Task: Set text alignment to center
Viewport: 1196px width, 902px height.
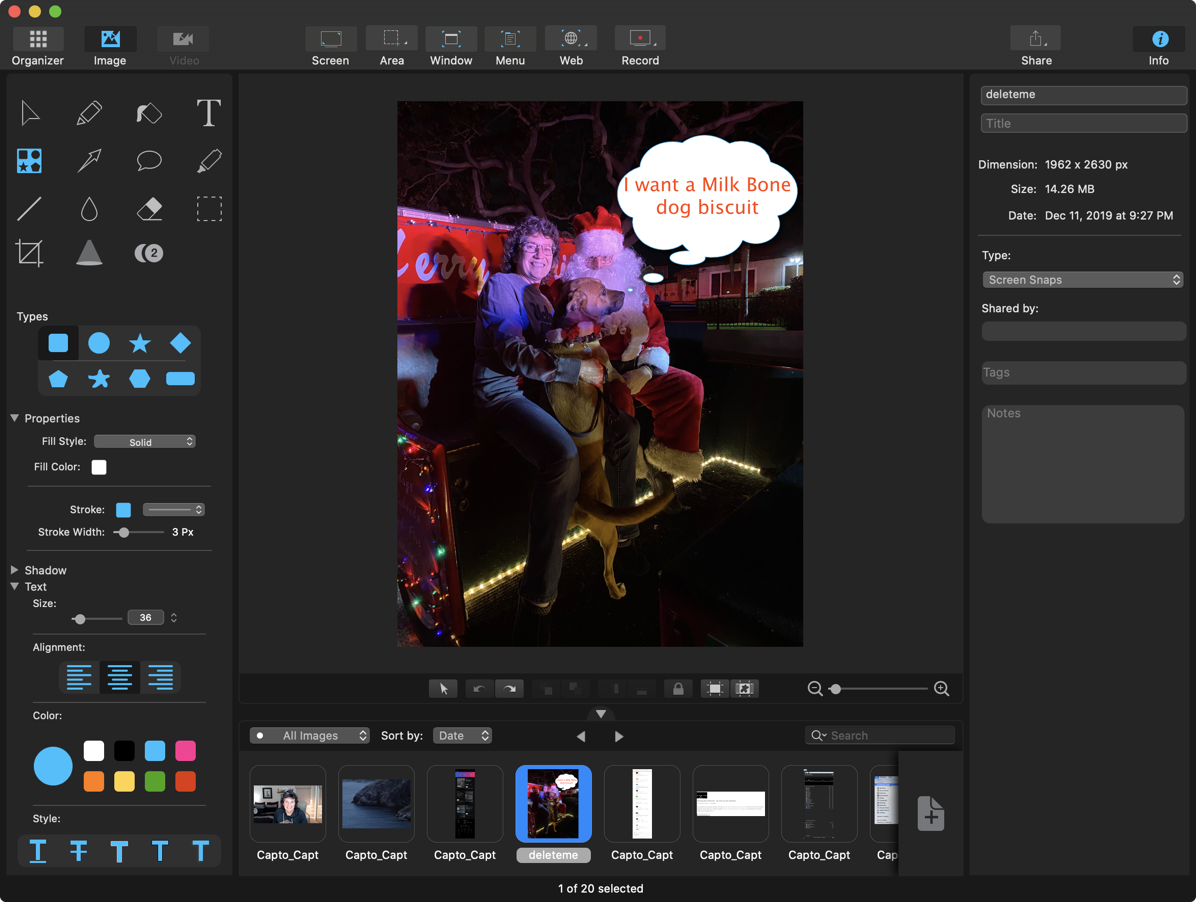Action: coord(120,677)
